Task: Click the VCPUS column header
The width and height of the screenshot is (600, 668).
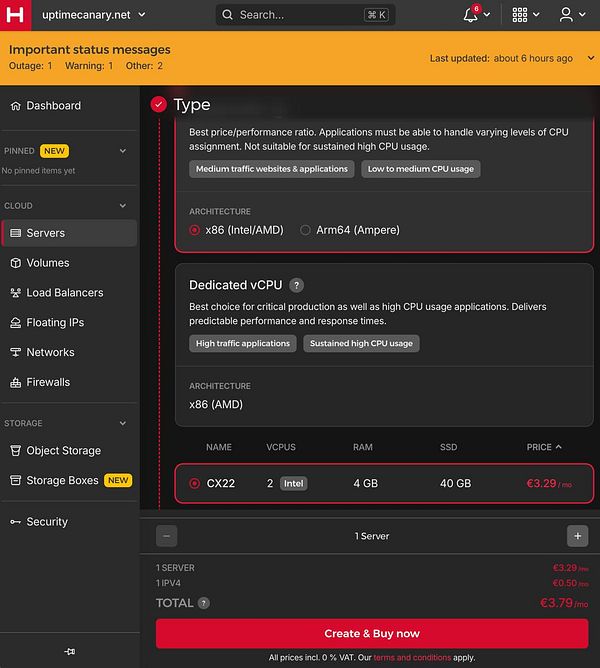Action: [281, 447]
